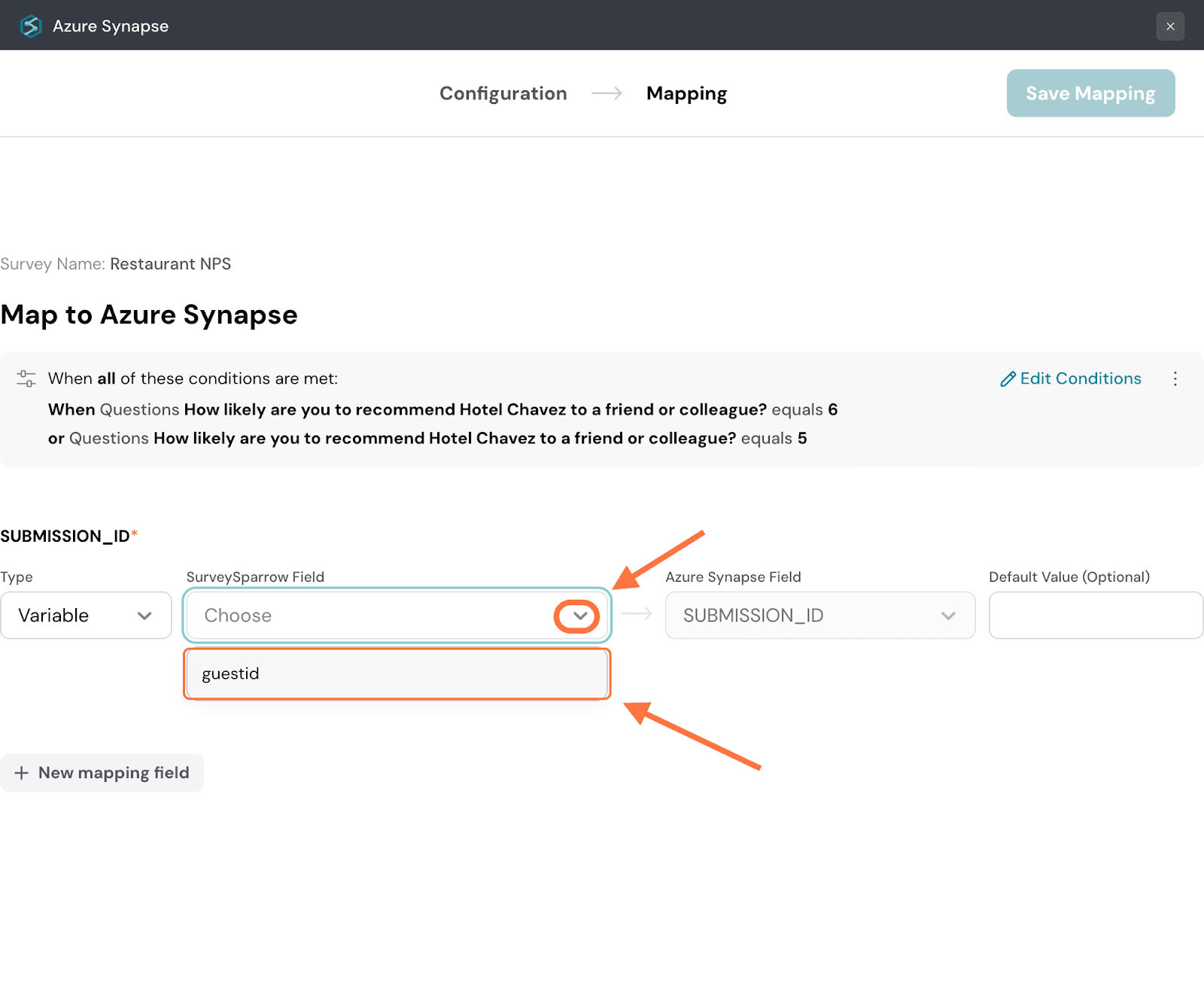Click the Default Value input box
Image resolution: width=1204 pixels, height=982 pixels.
tap(1096, 616)
